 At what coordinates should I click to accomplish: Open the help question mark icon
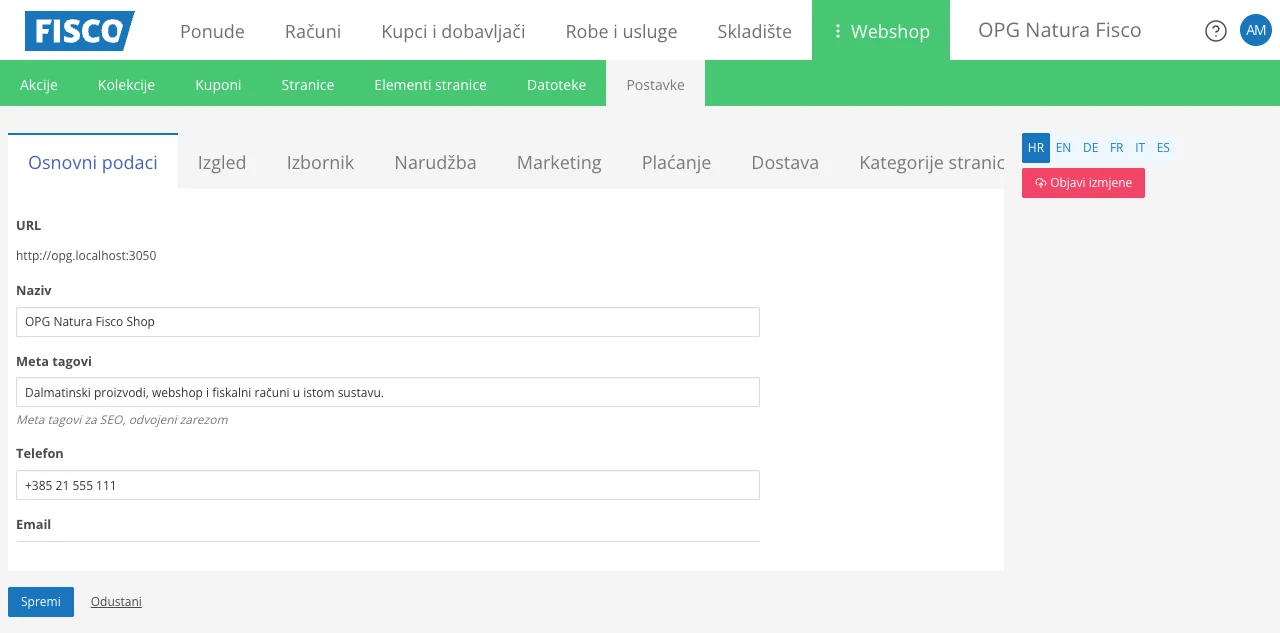click(1215, 31)
